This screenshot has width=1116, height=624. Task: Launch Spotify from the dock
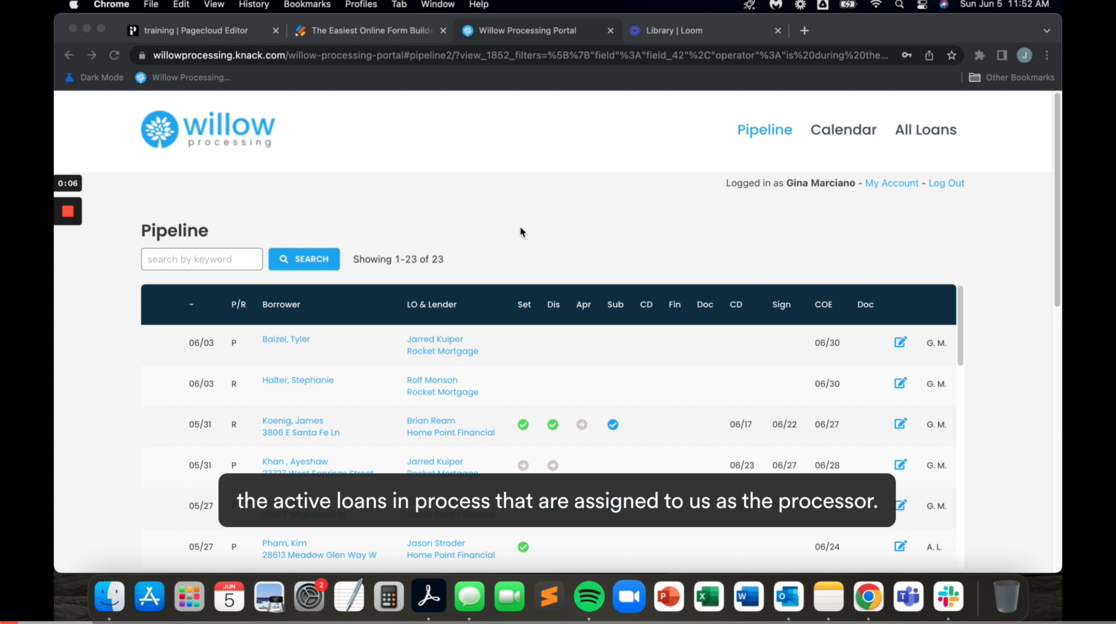[x=589, y=596]
